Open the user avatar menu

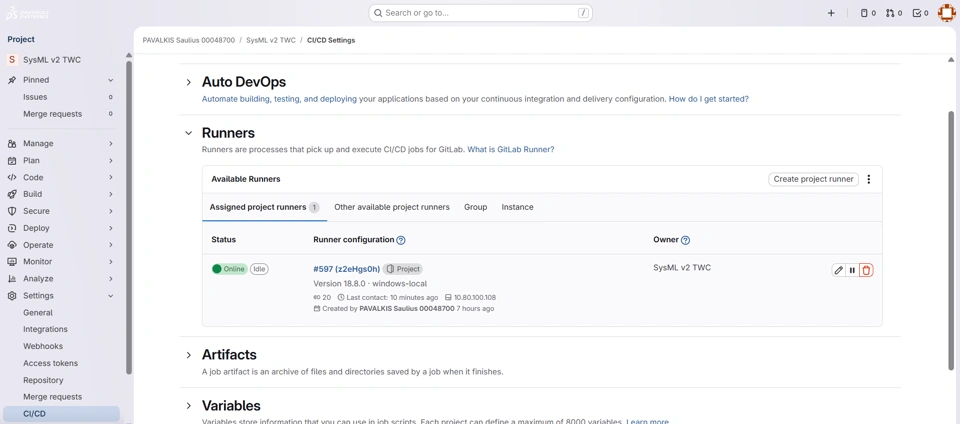tap(946, 13)
